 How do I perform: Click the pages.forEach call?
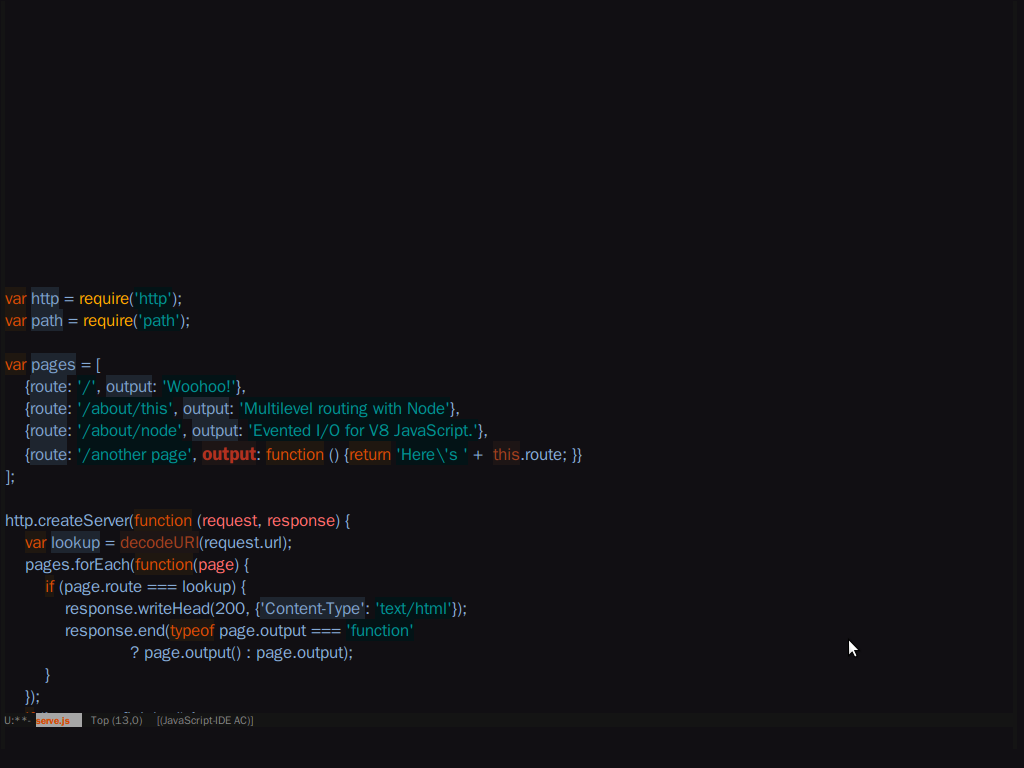click(78, 565)
